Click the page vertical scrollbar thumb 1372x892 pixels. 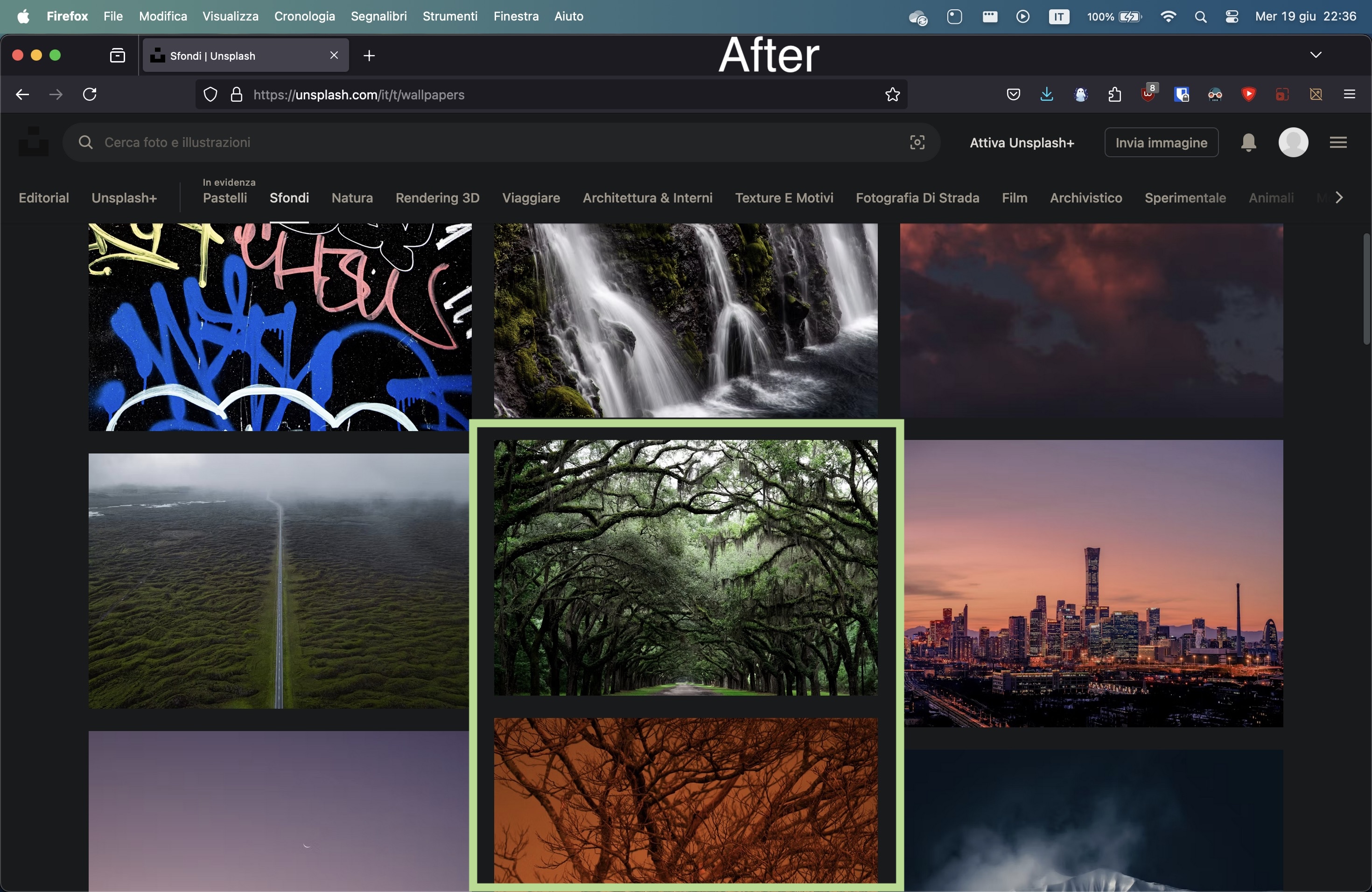click(x=1366, y=288)
